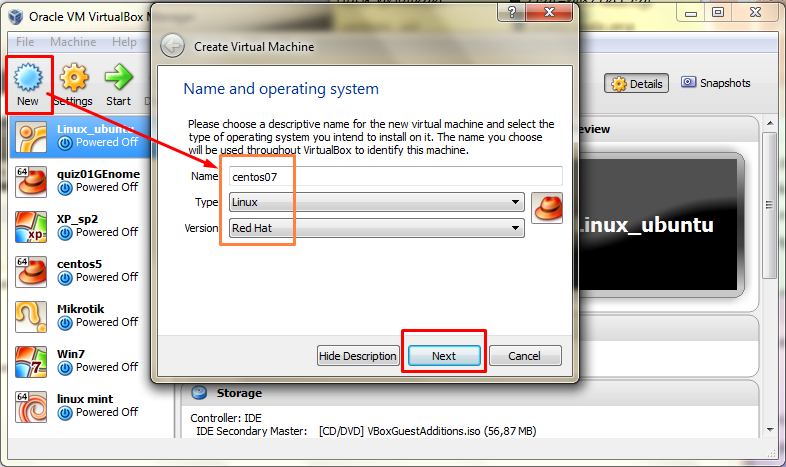Image resolution: width=786 pixels, height=467 pixels.
Task: Click the VirtualBox cube icon in title bar
Action: pyautogui.click(x=16, y=17)
